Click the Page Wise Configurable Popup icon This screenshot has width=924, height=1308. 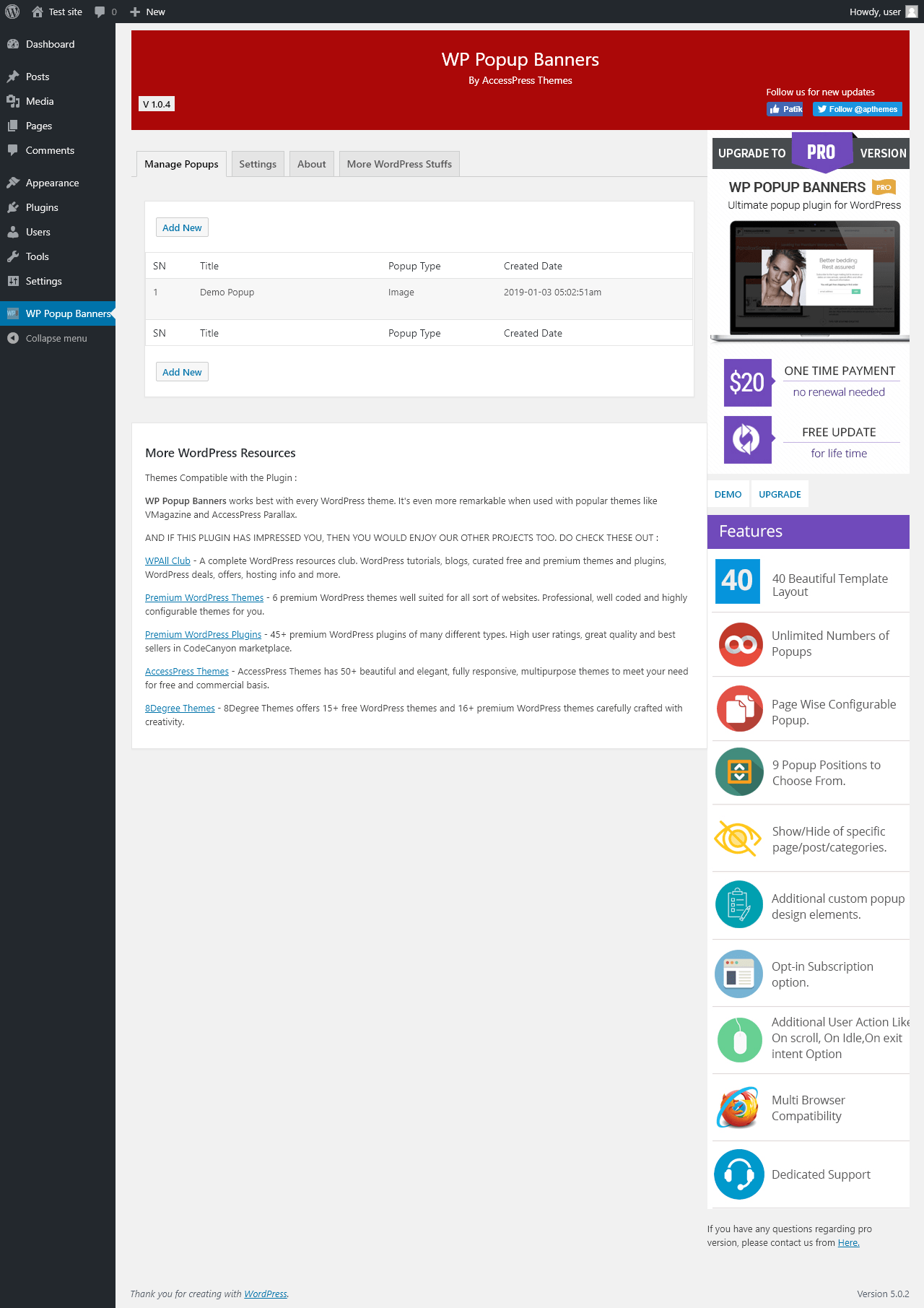click(x=740, y=709)
